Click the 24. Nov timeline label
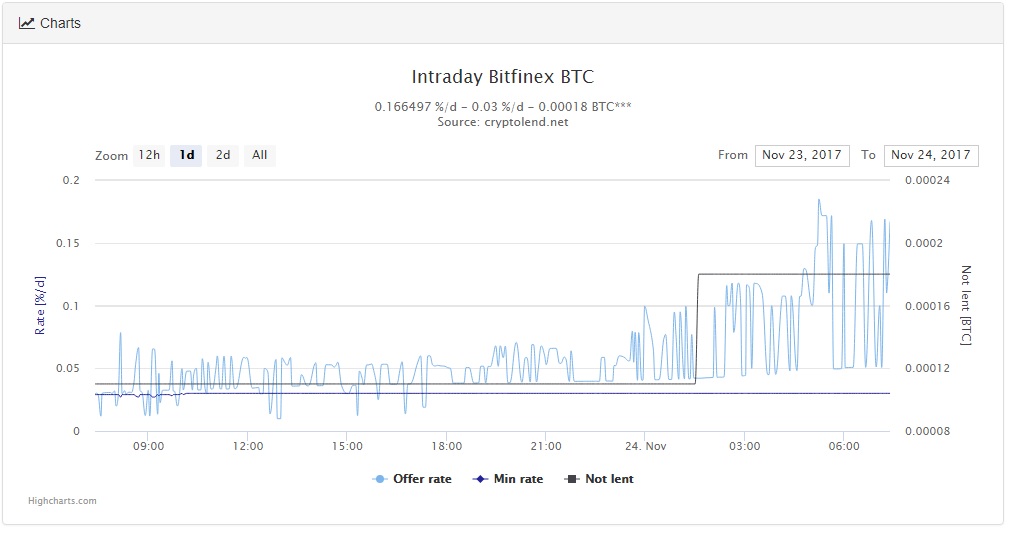This screenshot has height=536, width=1009. [x=645, y=446]
